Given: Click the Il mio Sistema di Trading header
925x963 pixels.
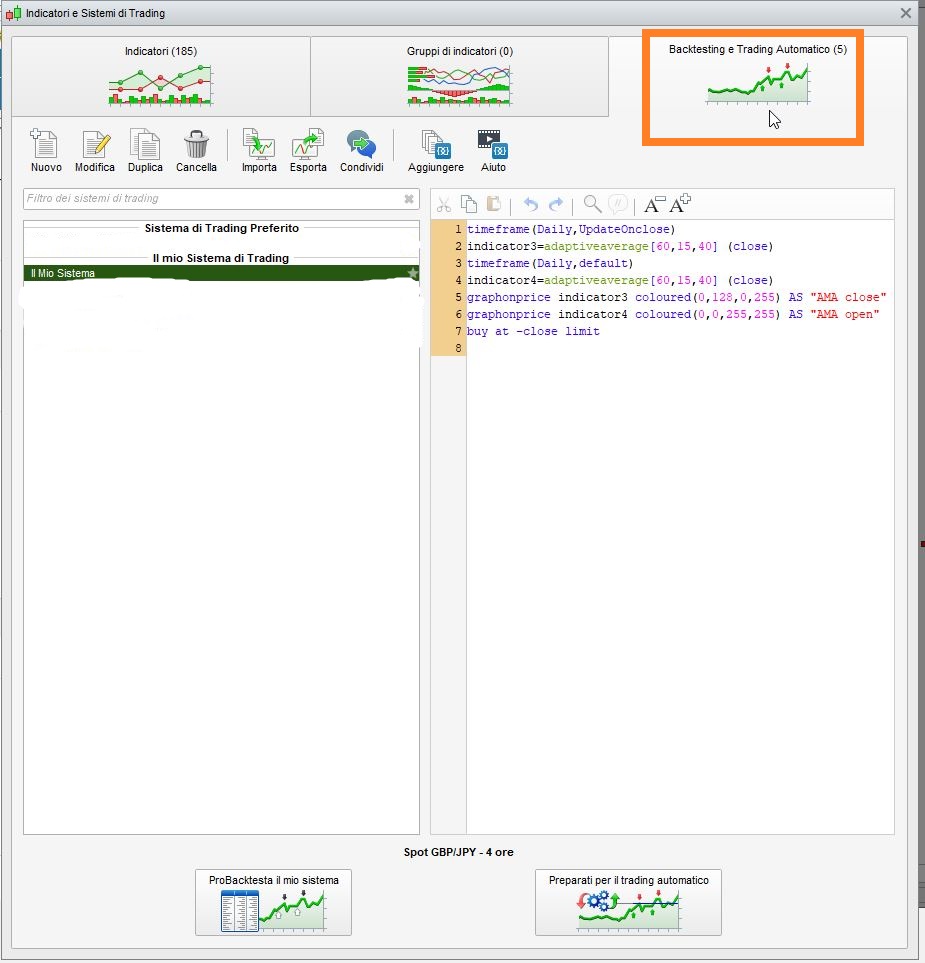Looking at the screenshot, I should (x=221, y=258).
